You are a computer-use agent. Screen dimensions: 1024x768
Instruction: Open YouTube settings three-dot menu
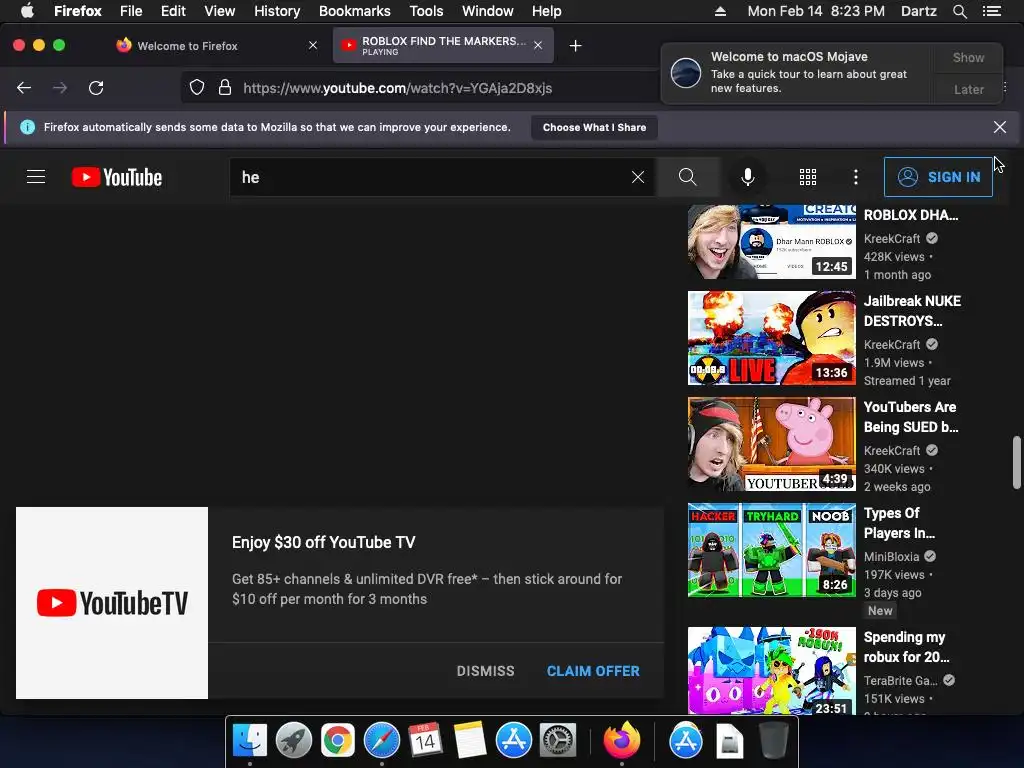click(x=856, y=177)
